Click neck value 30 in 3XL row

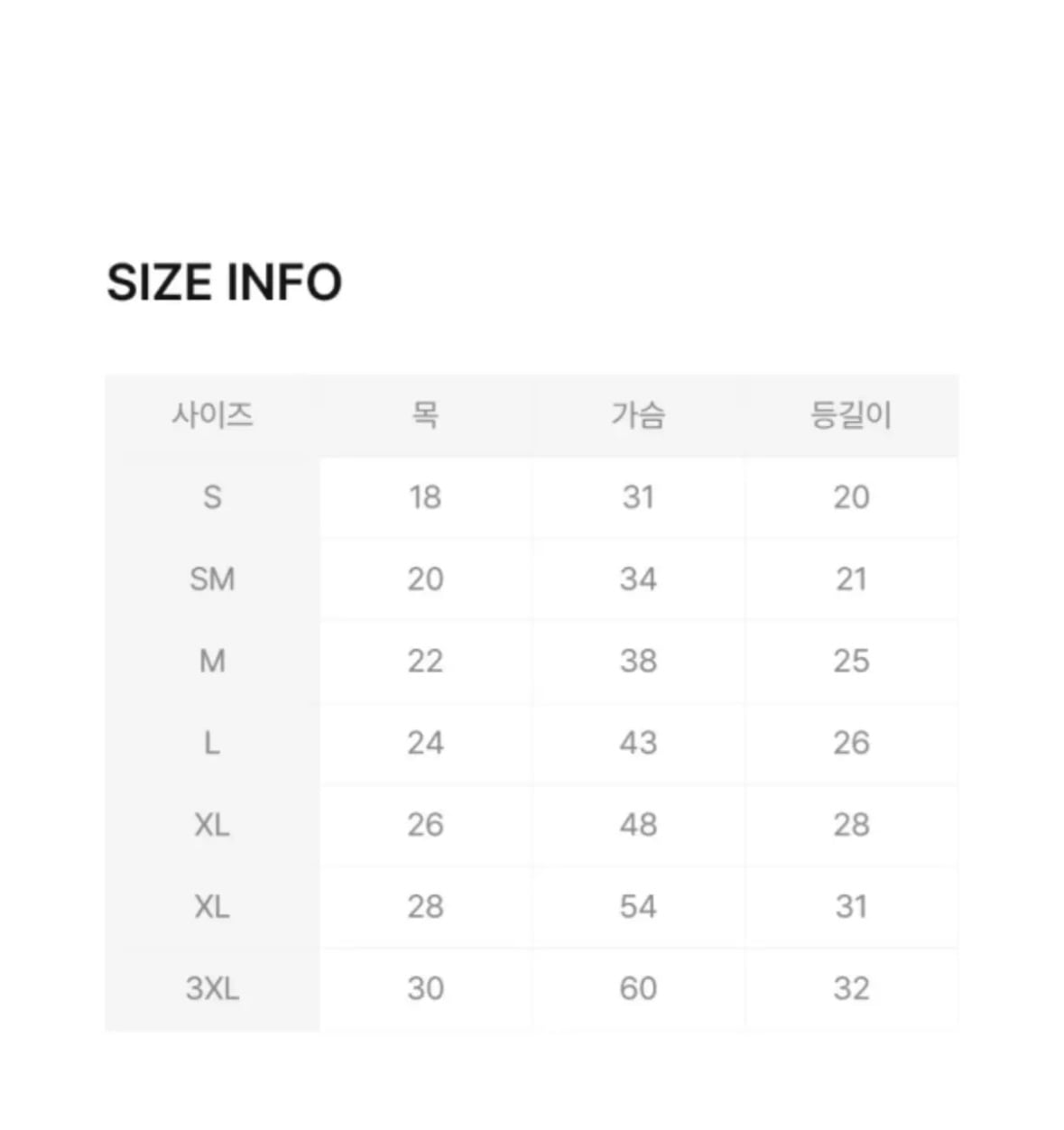point(425,989)
